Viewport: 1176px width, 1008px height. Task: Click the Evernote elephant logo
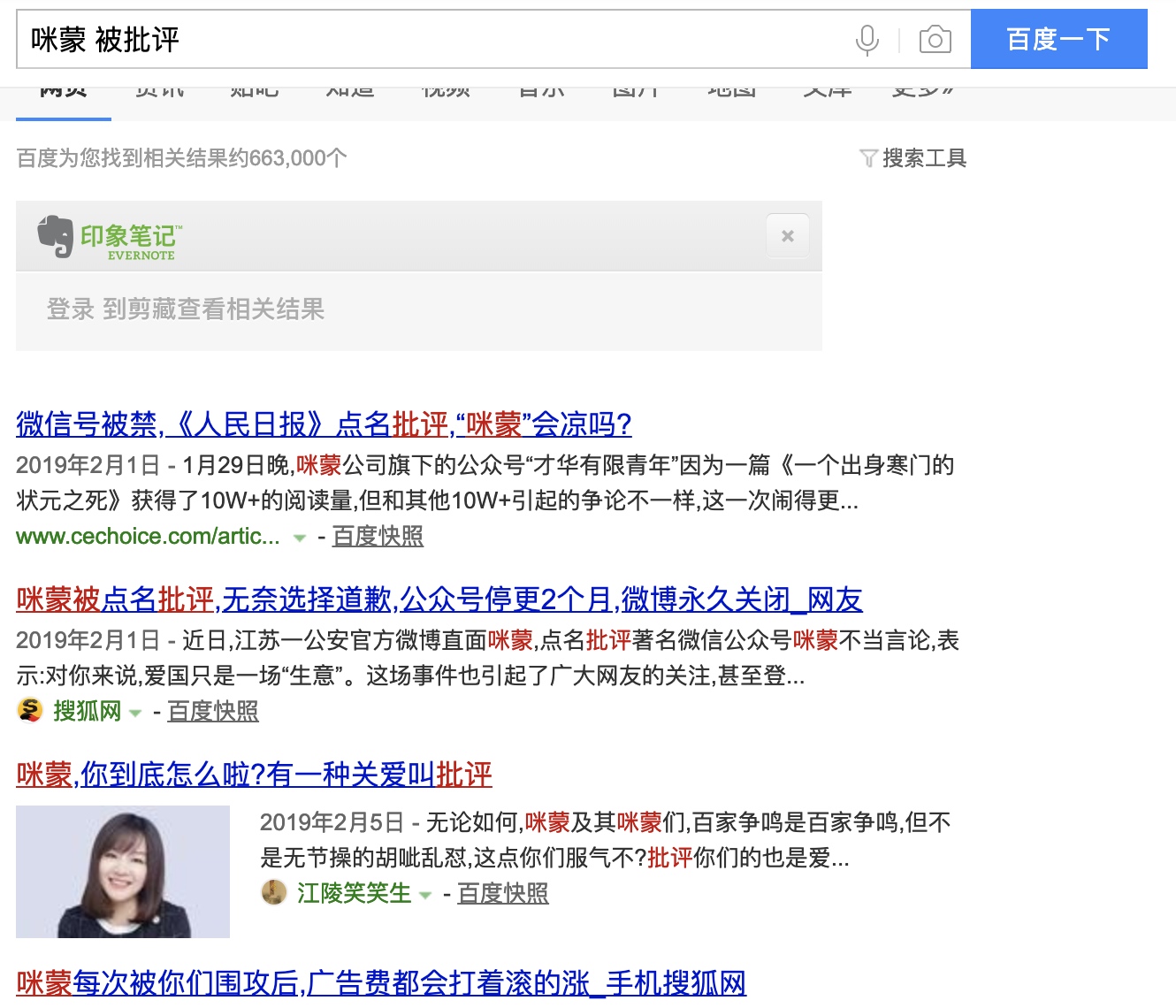[55, 236]
